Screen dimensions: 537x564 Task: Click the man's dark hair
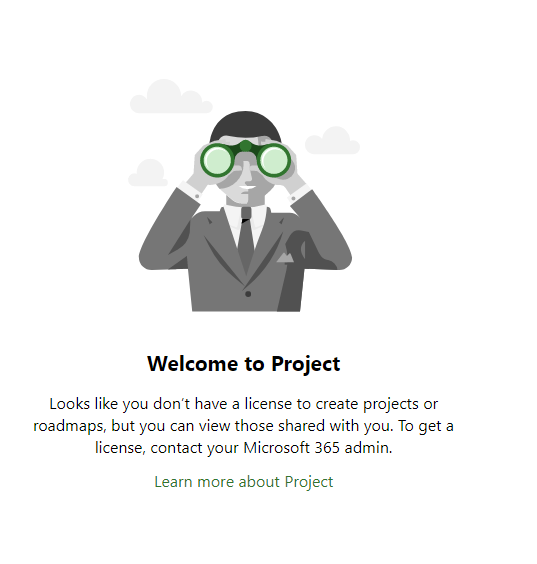(245, 126)
